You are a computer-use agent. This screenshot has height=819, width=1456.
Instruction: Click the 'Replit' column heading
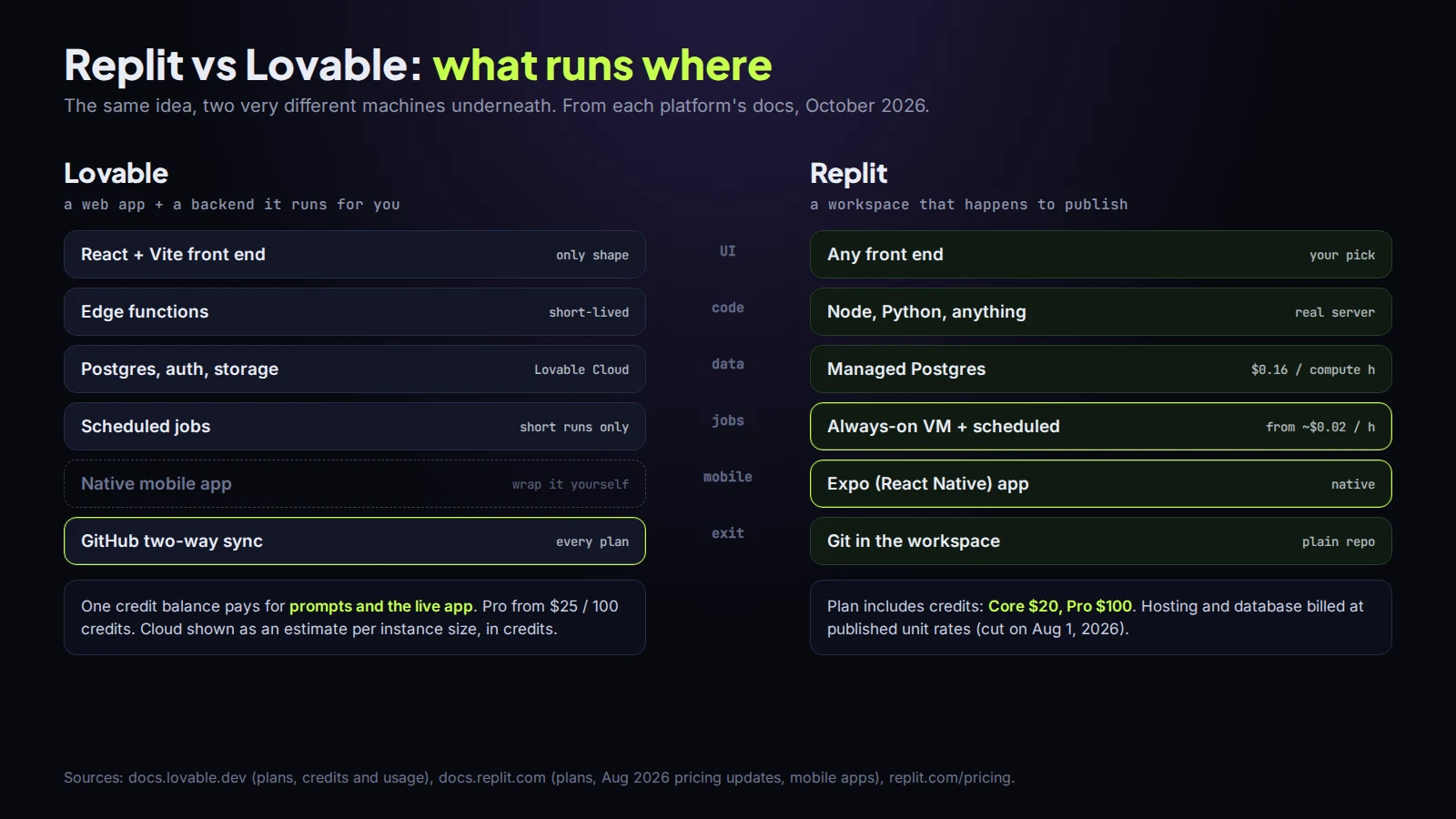click(x=849, y=174)
